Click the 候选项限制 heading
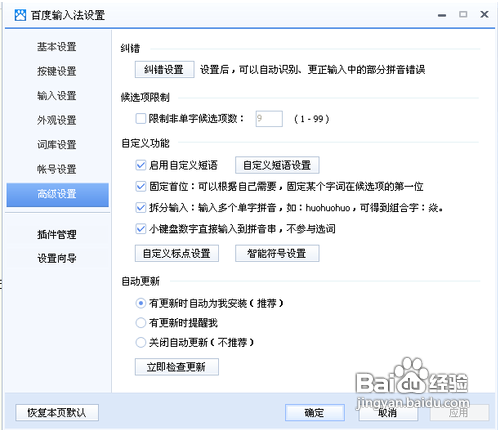498x430 pixels. 145,98
